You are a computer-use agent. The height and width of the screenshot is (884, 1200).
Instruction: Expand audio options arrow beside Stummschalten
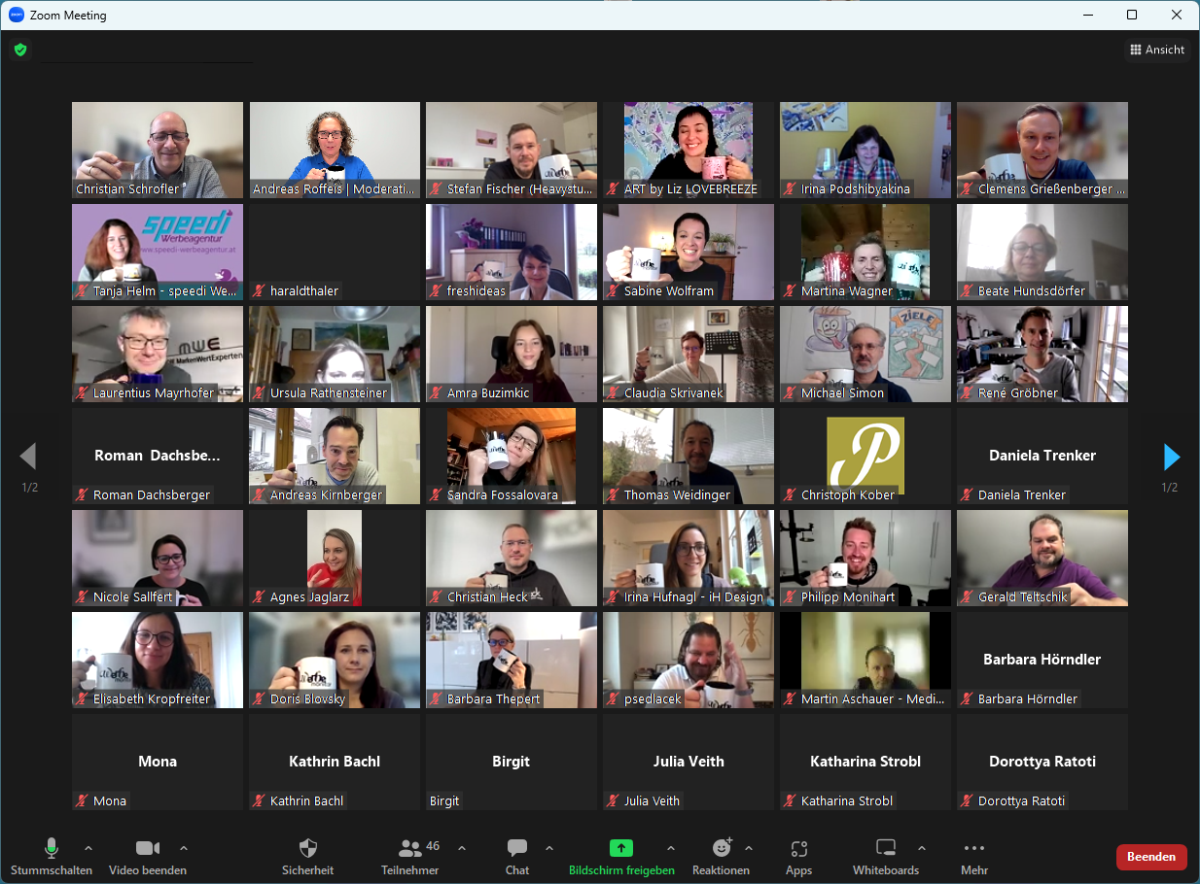[88, 848]
